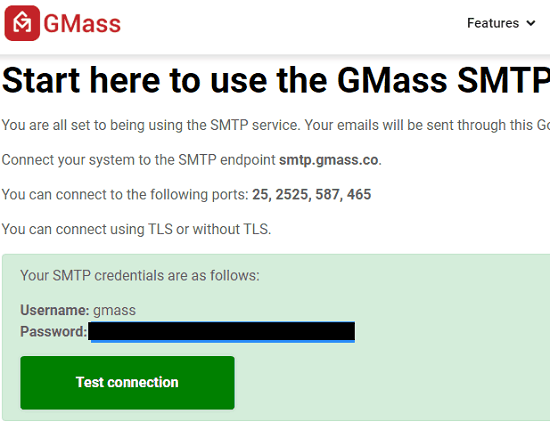Click the gmass username value
Image resolution: width=550 pixels, height=422 pixels.
[114, 310]
